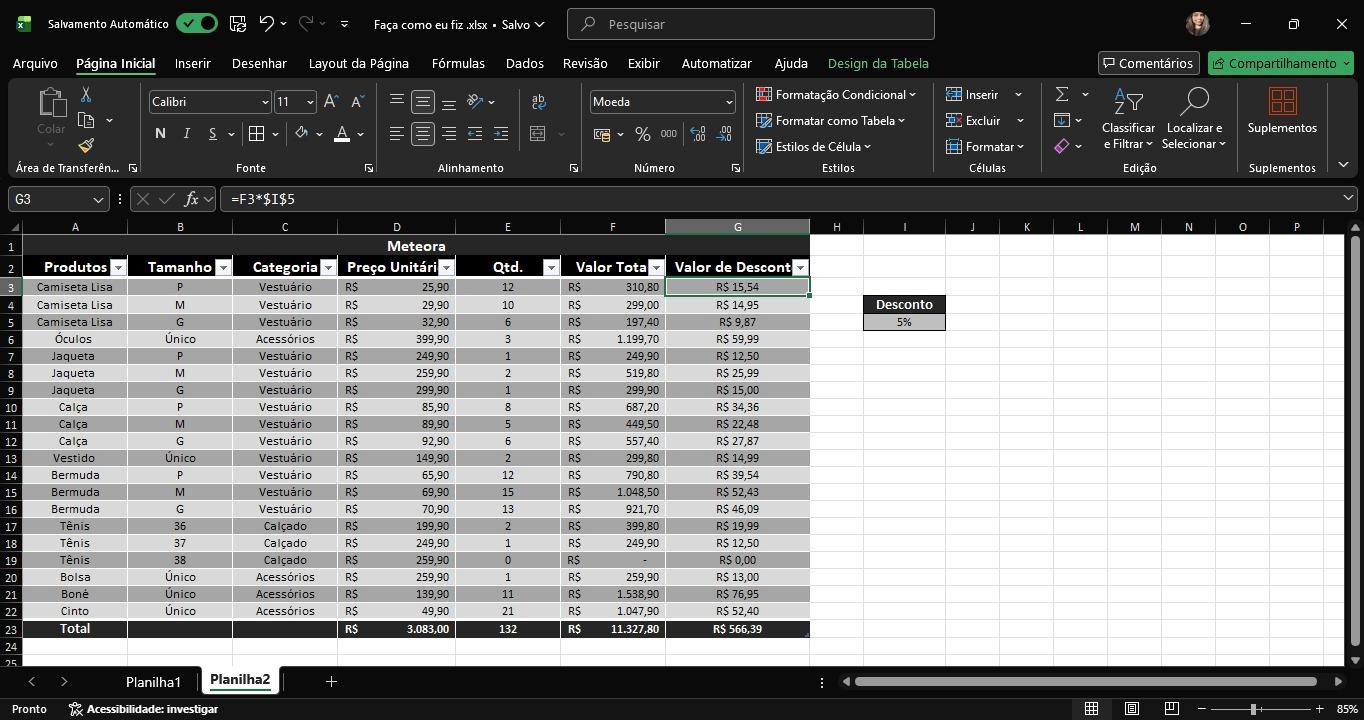Open Categoria column filter dropdown

point(328,267)
